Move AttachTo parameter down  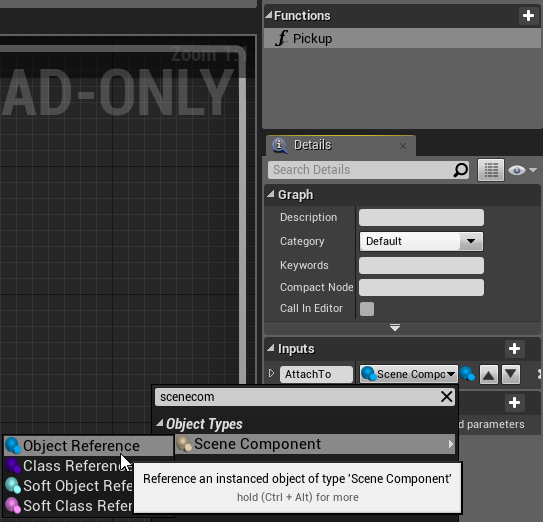pyautogui.click(x=511, y=374)
